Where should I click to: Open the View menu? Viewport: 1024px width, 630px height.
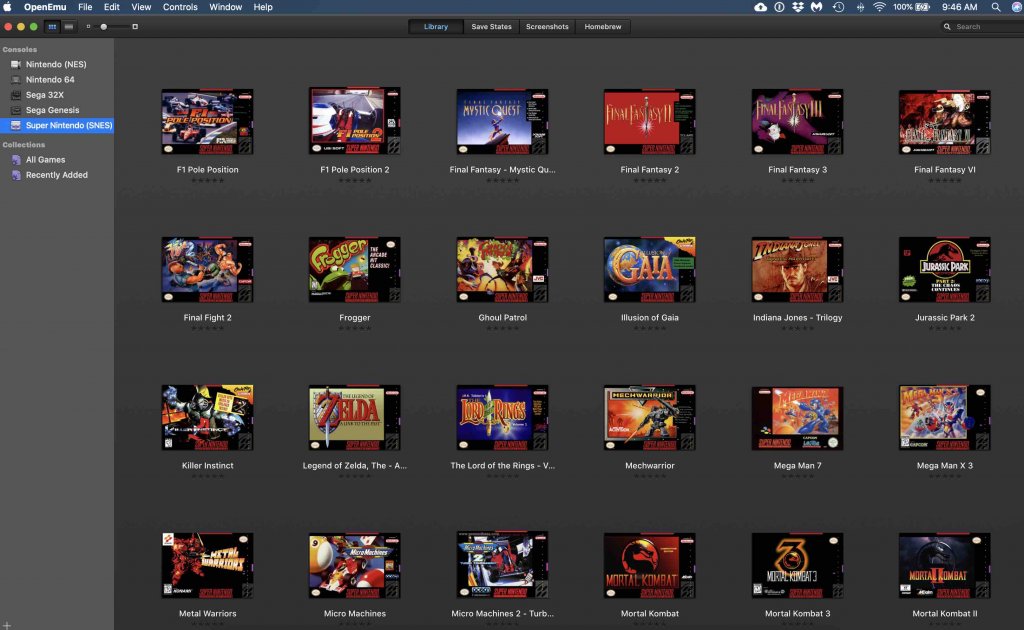(x=141, y=7)
